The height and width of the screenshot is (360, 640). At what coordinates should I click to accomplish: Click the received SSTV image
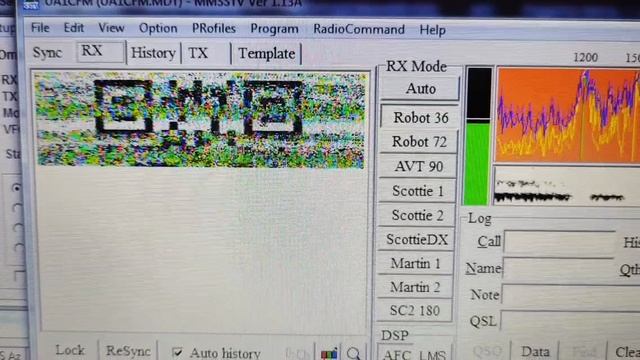[x=201, y=120]
